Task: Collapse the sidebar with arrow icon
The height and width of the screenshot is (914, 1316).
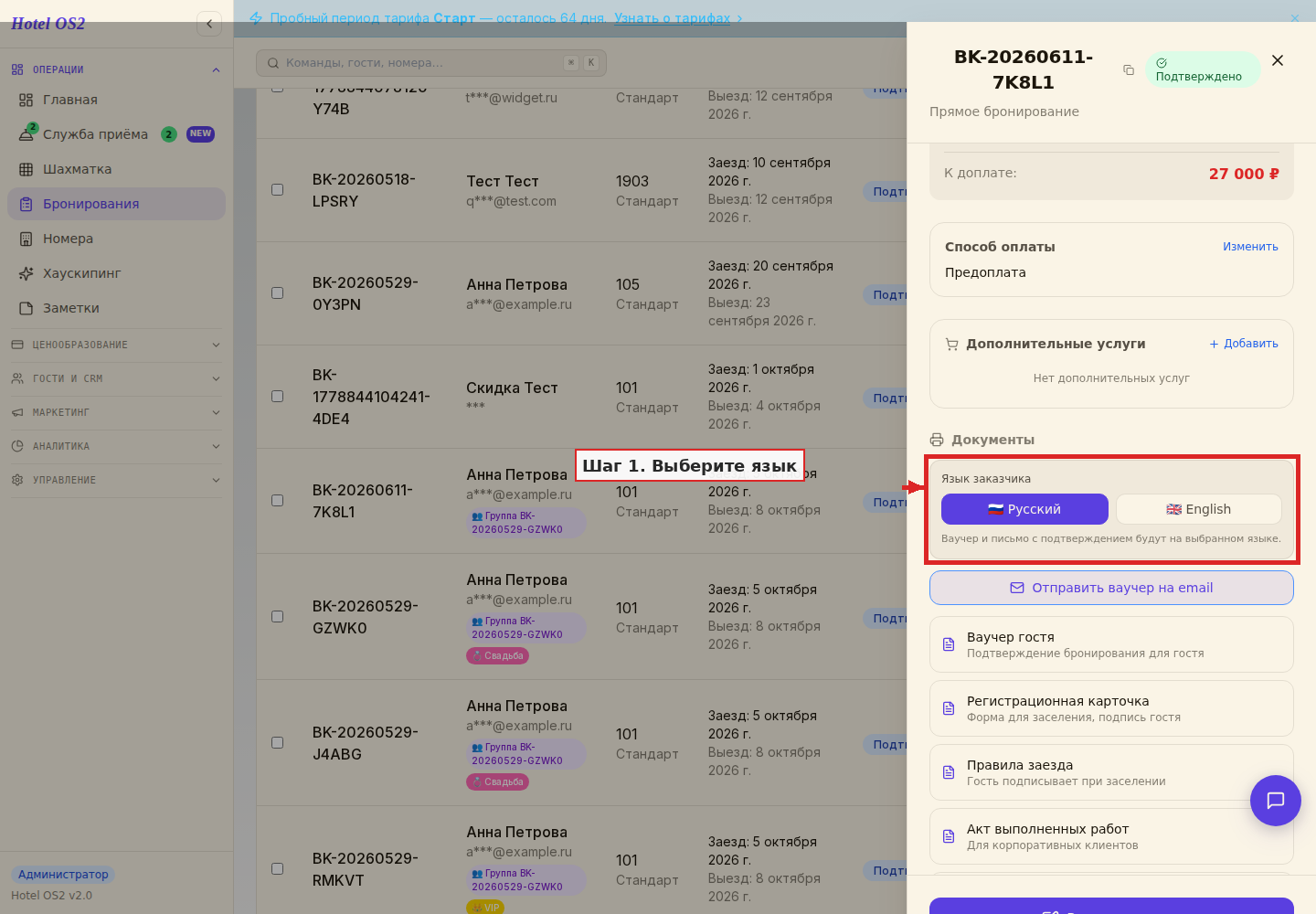Action: tap(209, 24)
